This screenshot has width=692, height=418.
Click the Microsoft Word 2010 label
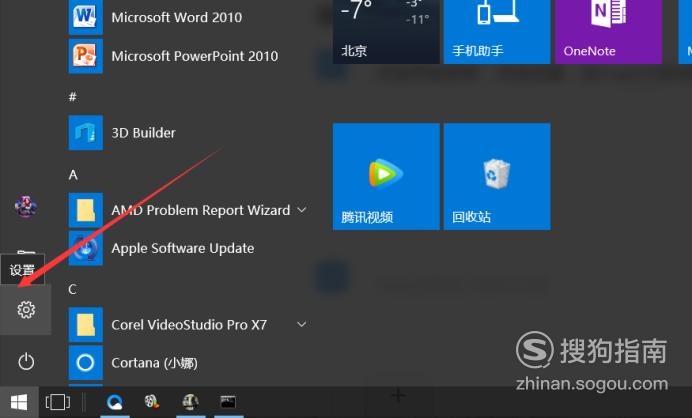coord(177,17)
